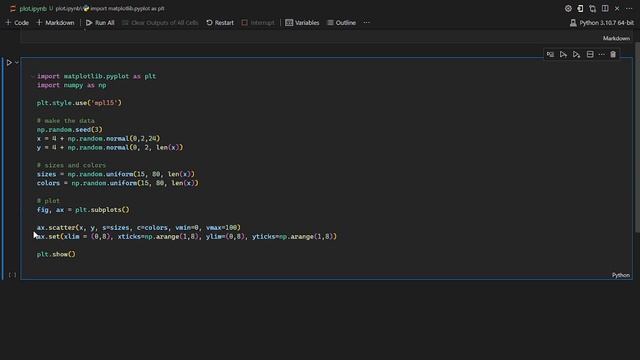
Task: Click the open changes diff icon
Action: [x=580, y=8]
